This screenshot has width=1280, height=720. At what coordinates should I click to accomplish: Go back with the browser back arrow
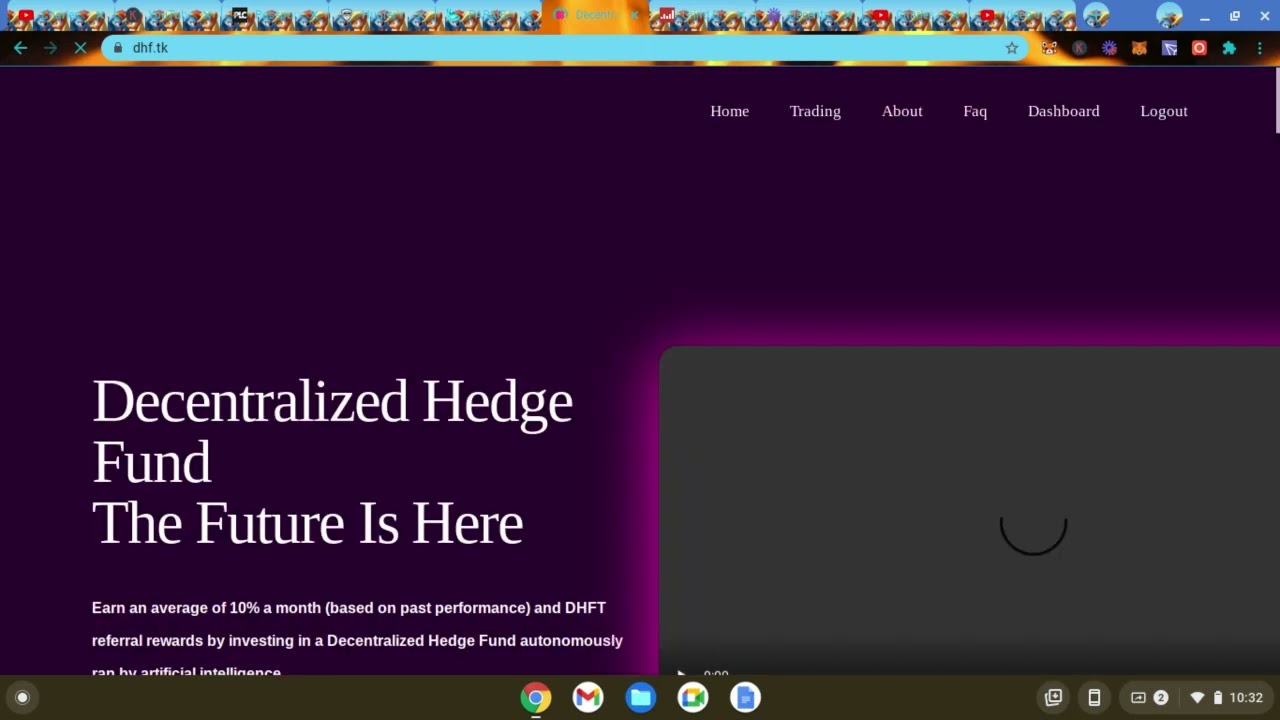[20, 48]
